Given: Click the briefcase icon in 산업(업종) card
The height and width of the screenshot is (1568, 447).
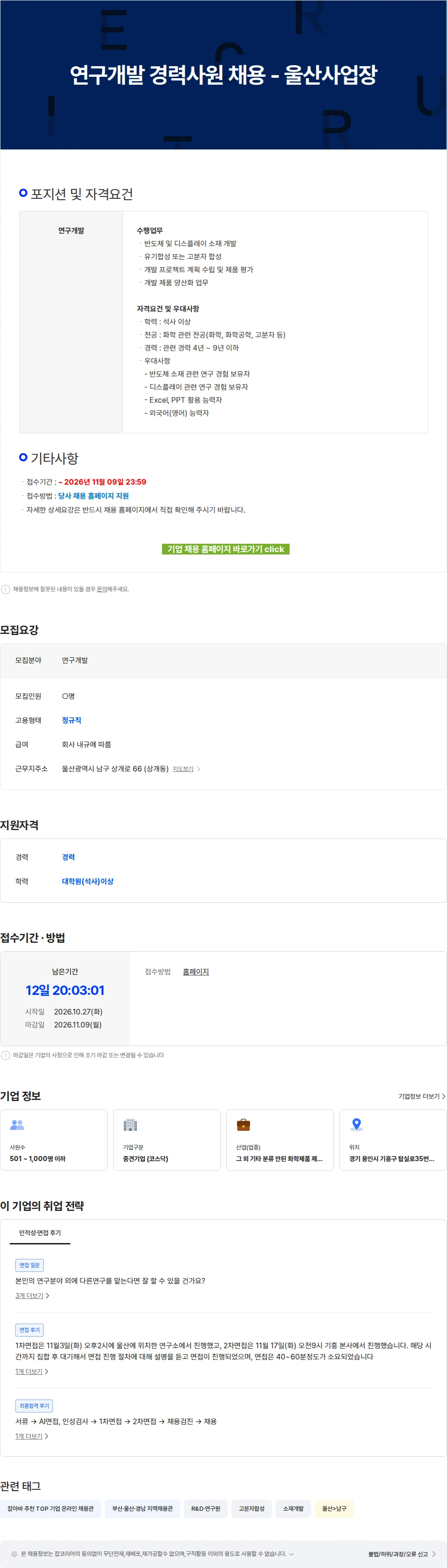Looking at the screenshot, I should tap(244, 1125).
